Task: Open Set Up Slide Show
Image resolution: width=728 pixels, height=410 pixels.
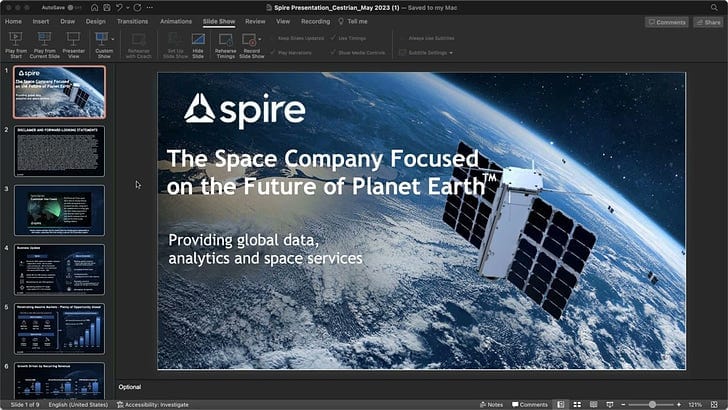Action: 175,45
